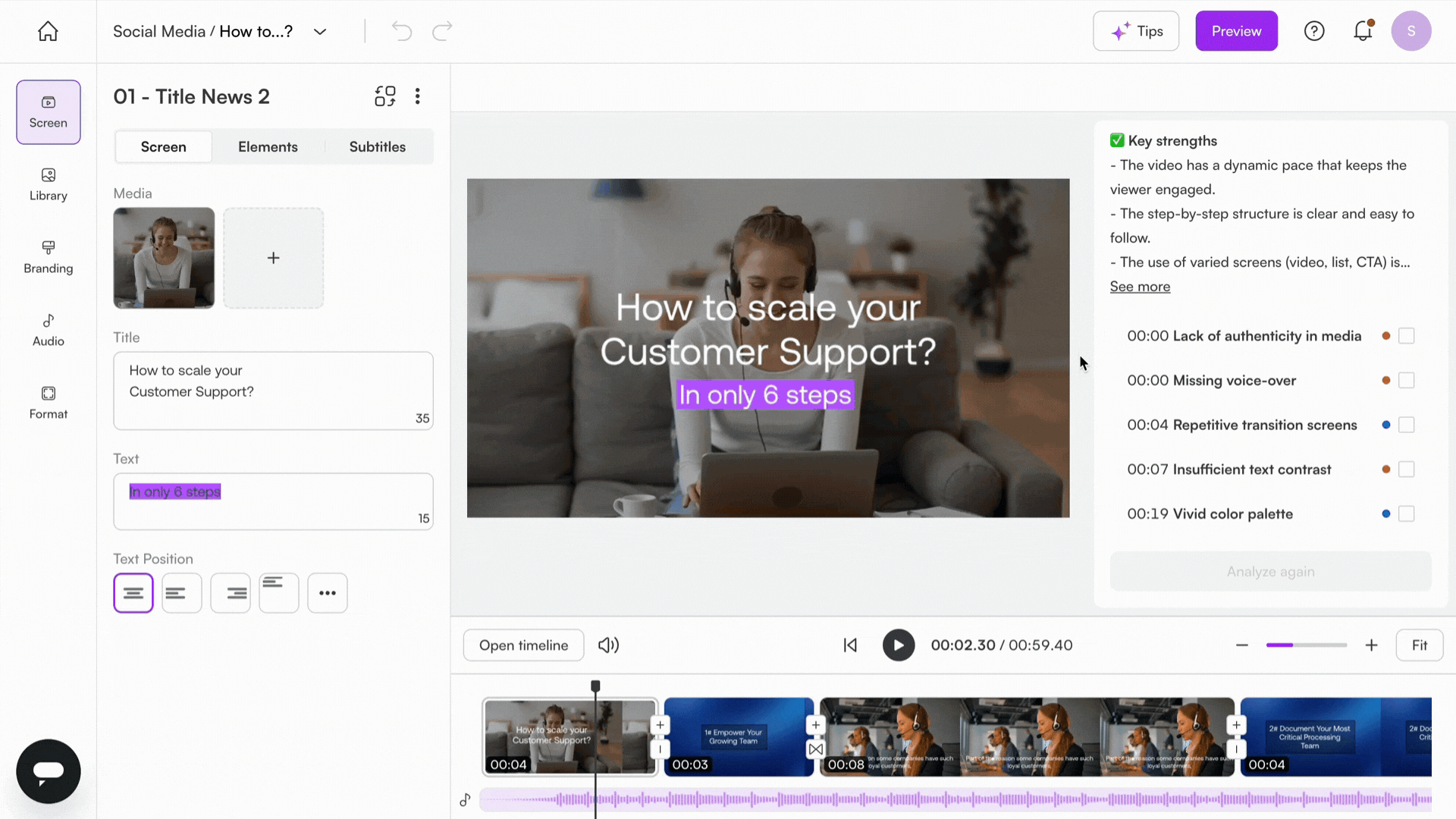Viewport: 1456px width, 819px height.
Task: Open the notifications bell
Action: [x=1363, y=31]
